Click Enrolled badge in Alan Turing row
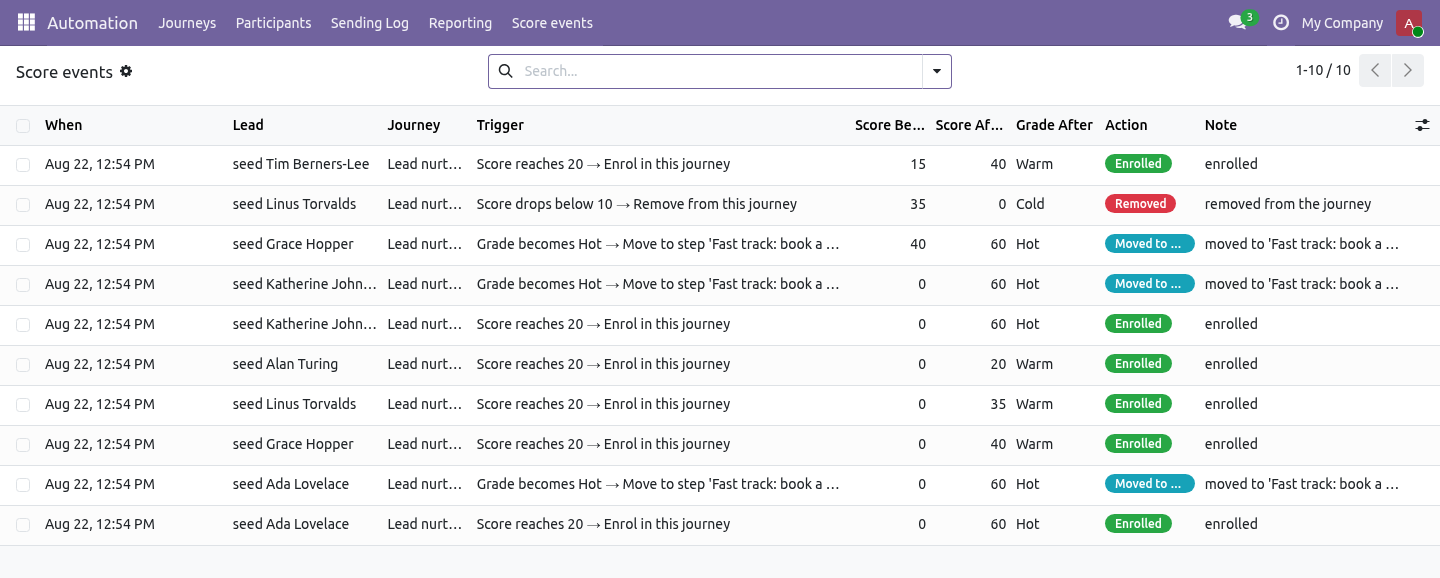The width and height of the screenshot is (1440, 578). click(1138, 364)
